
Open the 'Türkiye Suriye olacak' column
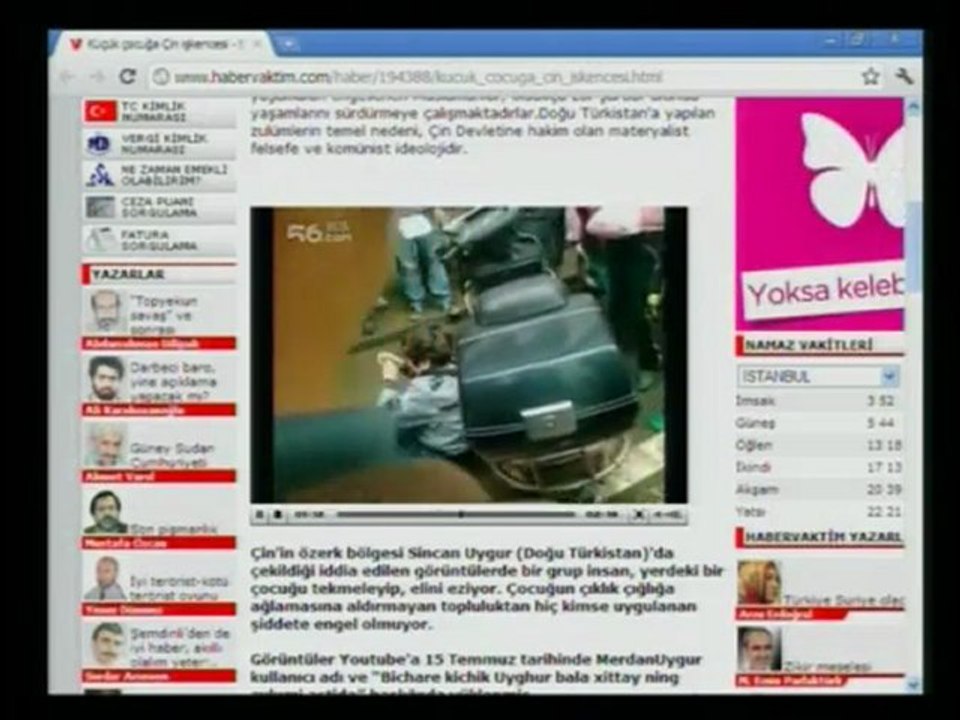click(x=844, y=601)
